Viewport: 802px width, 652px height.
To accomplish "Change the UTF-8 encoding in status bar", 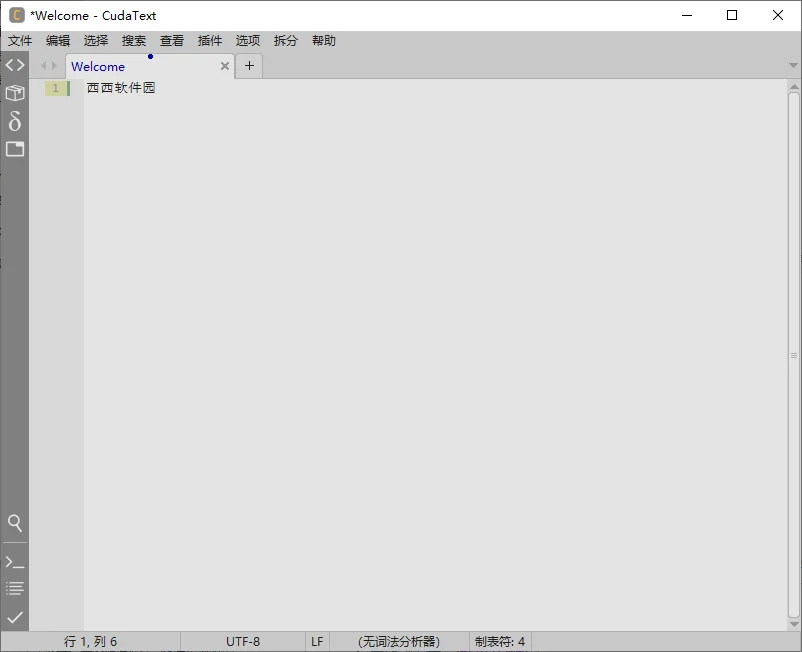I will [x=243, y=641].
